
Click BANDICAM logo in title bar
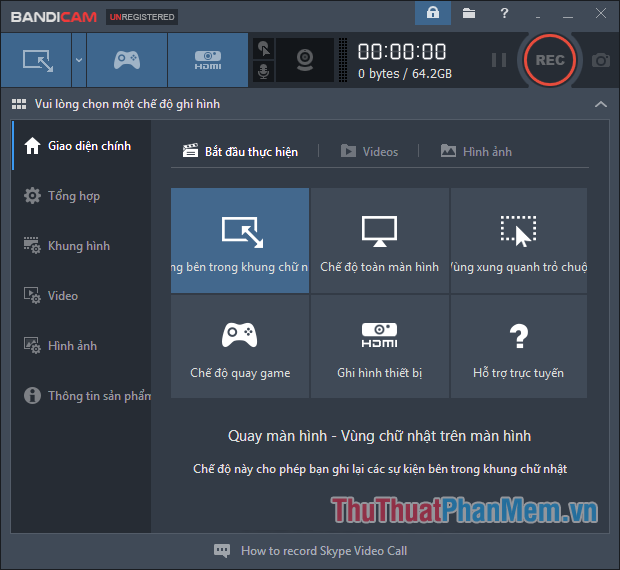point(54,17)
